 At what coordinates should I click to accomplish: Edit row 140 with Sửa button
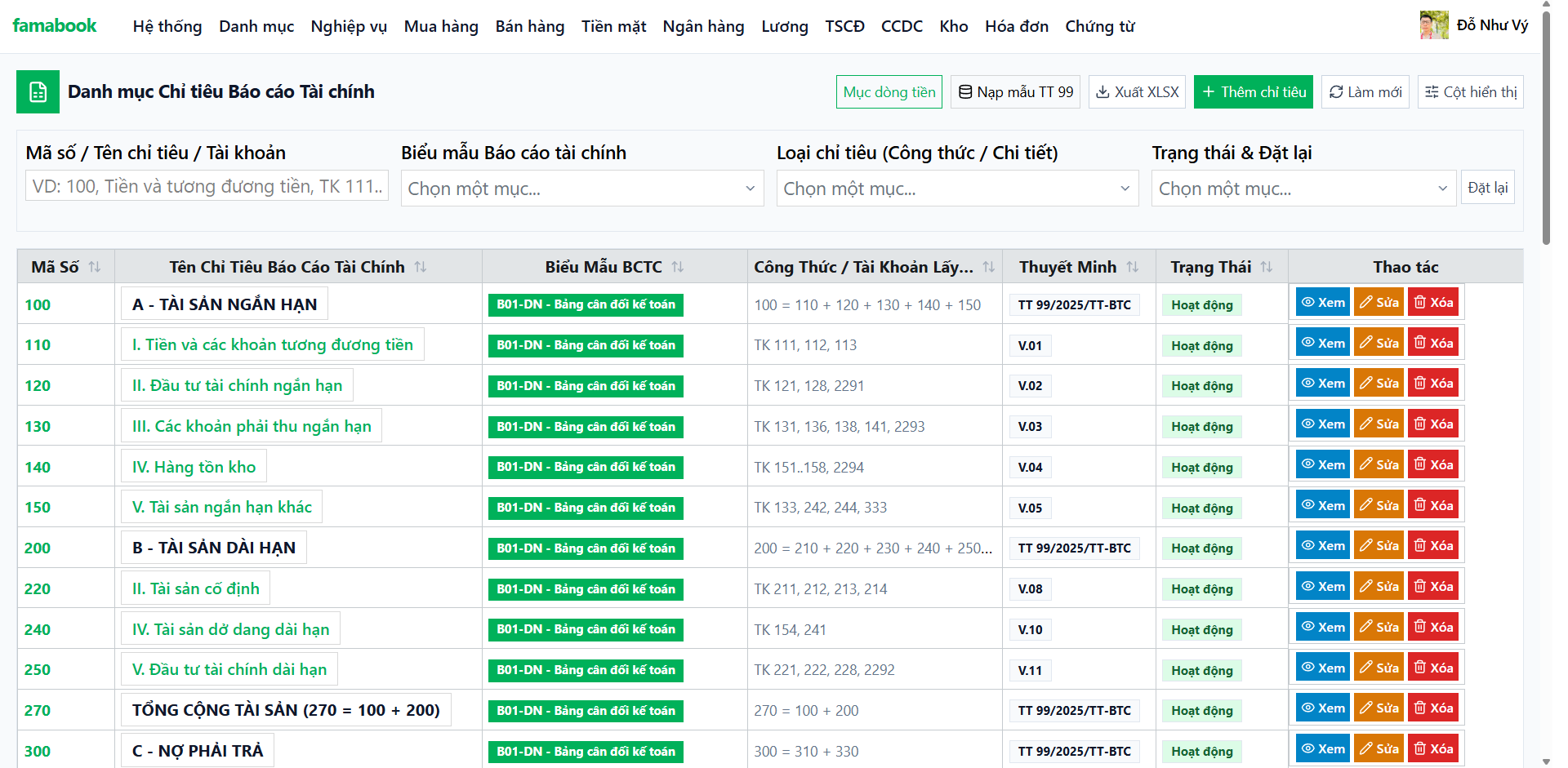pos(1379,465)
